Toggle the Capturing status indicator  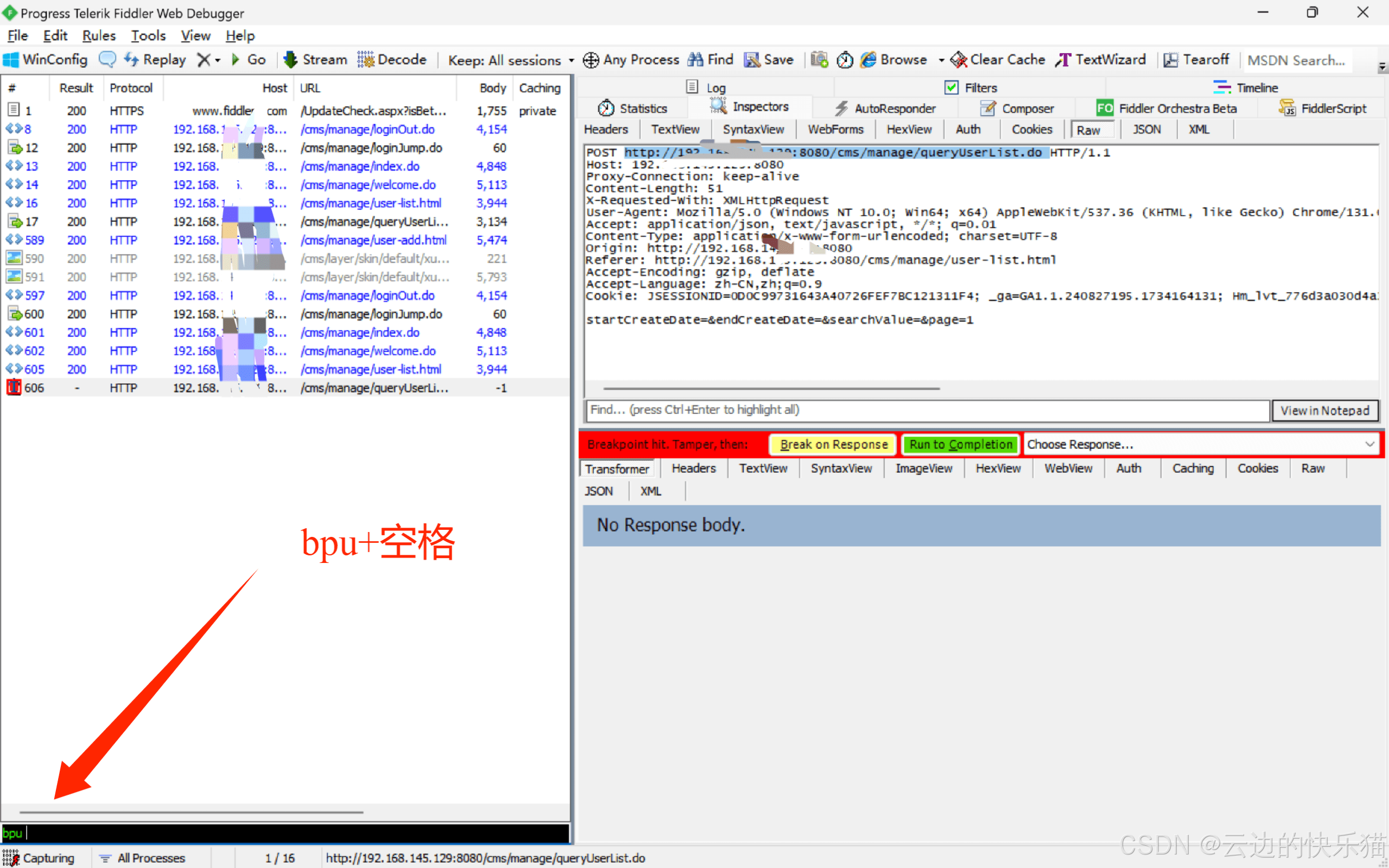[x=39, y=858]
